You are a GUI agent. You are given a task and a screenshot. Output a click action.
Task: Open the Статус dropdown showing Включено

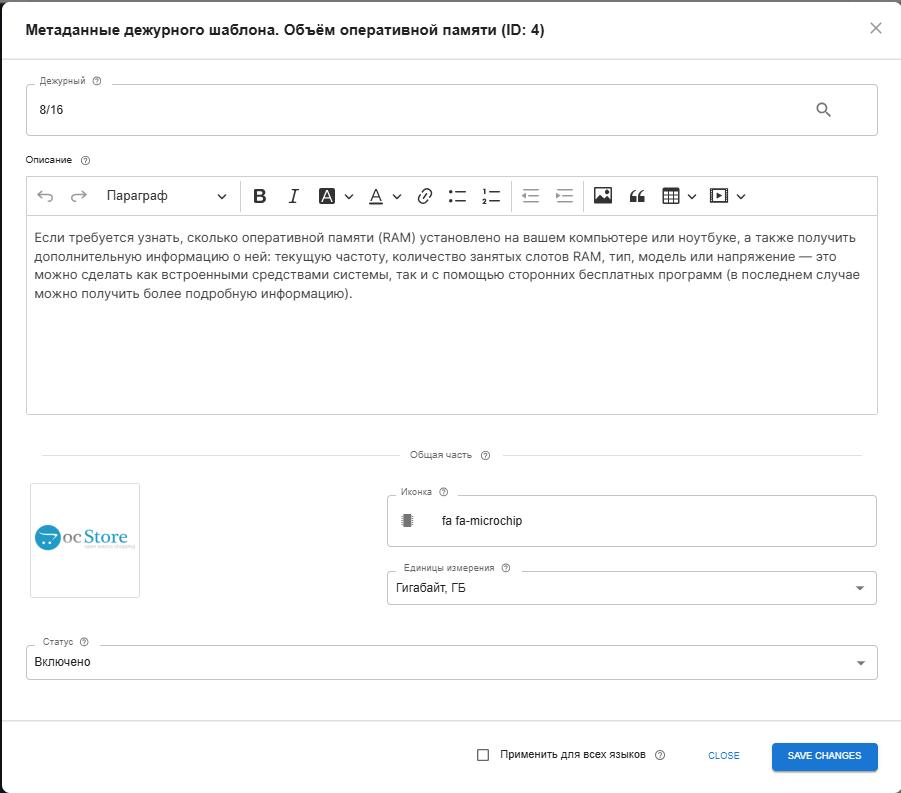tap(860, 661)
